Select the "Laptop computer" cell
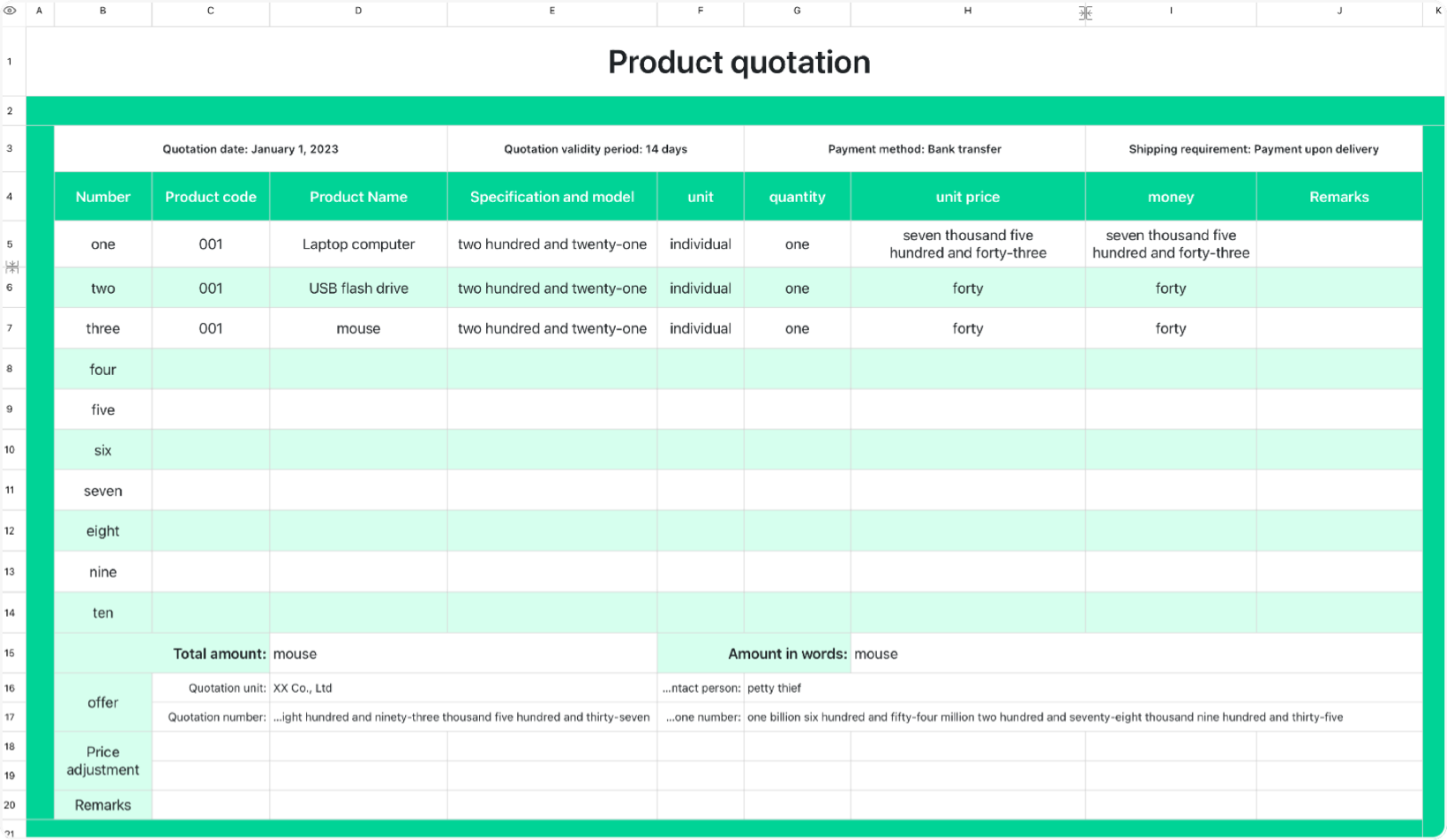This screenshot has width=1447, height=840. click(358, 244)
